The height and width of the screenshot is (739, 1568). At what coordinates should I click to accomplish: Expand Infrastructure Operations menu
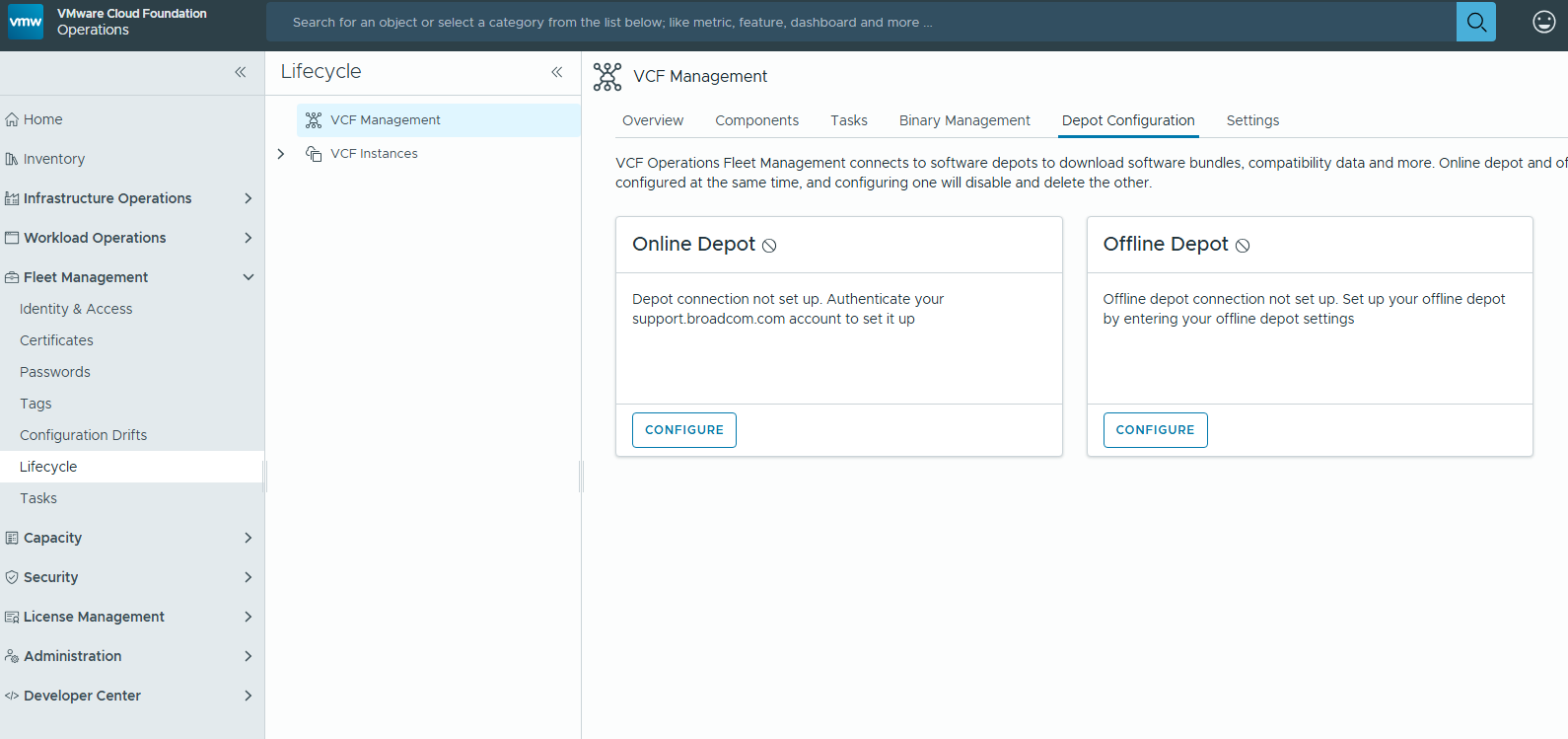(248, 198)
